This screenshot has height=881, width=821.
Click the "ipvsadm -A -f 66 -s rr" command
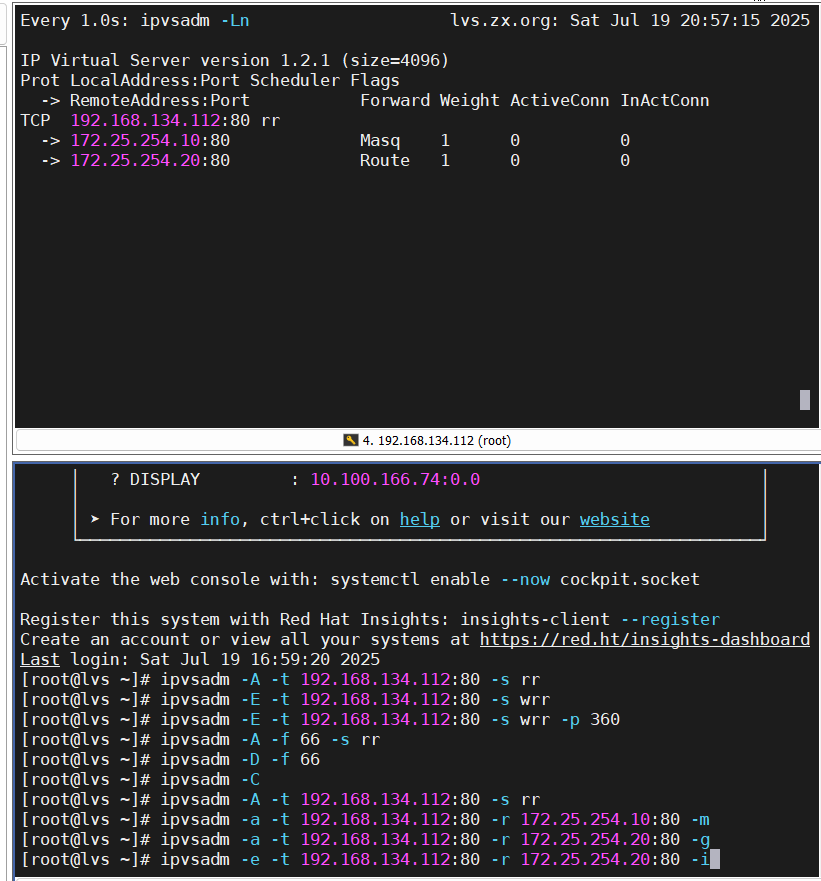click(270, 739)
